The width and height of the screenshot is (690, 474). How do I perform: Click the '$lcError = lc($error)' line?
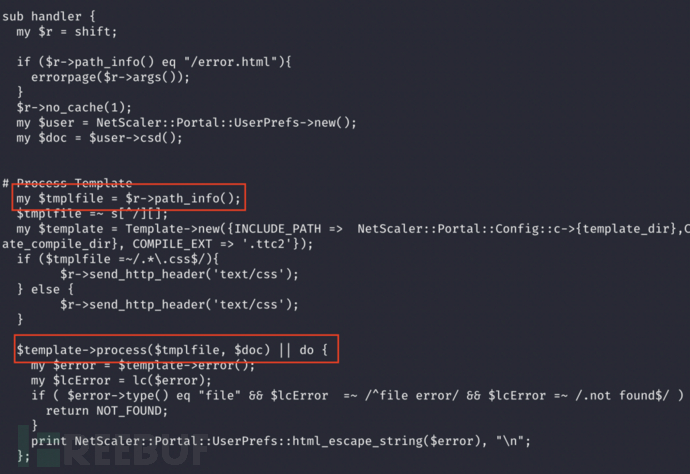click(121, 381)
